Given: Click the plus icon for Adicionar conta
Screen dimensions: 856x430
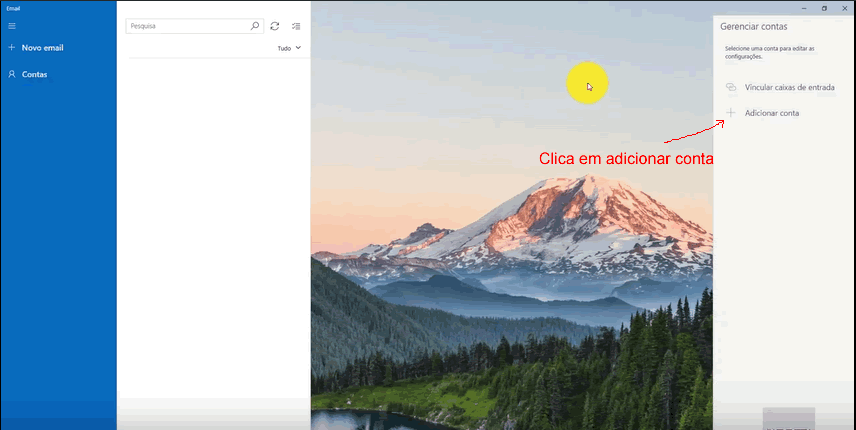Looking at the screenshot, I should click(731, 113).
